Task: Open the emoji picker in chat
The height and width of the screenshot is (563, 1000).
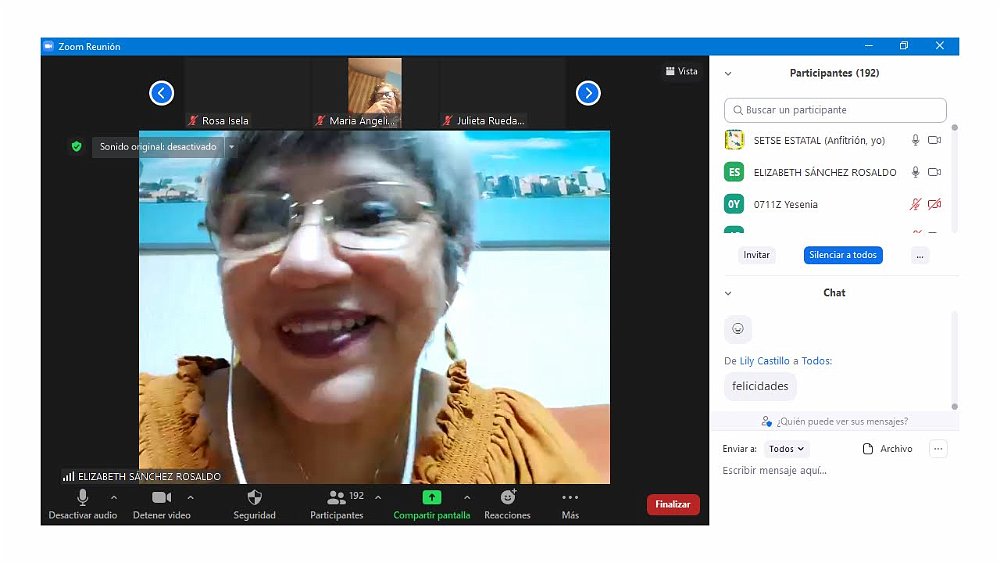Action: (x=738, y=329)
